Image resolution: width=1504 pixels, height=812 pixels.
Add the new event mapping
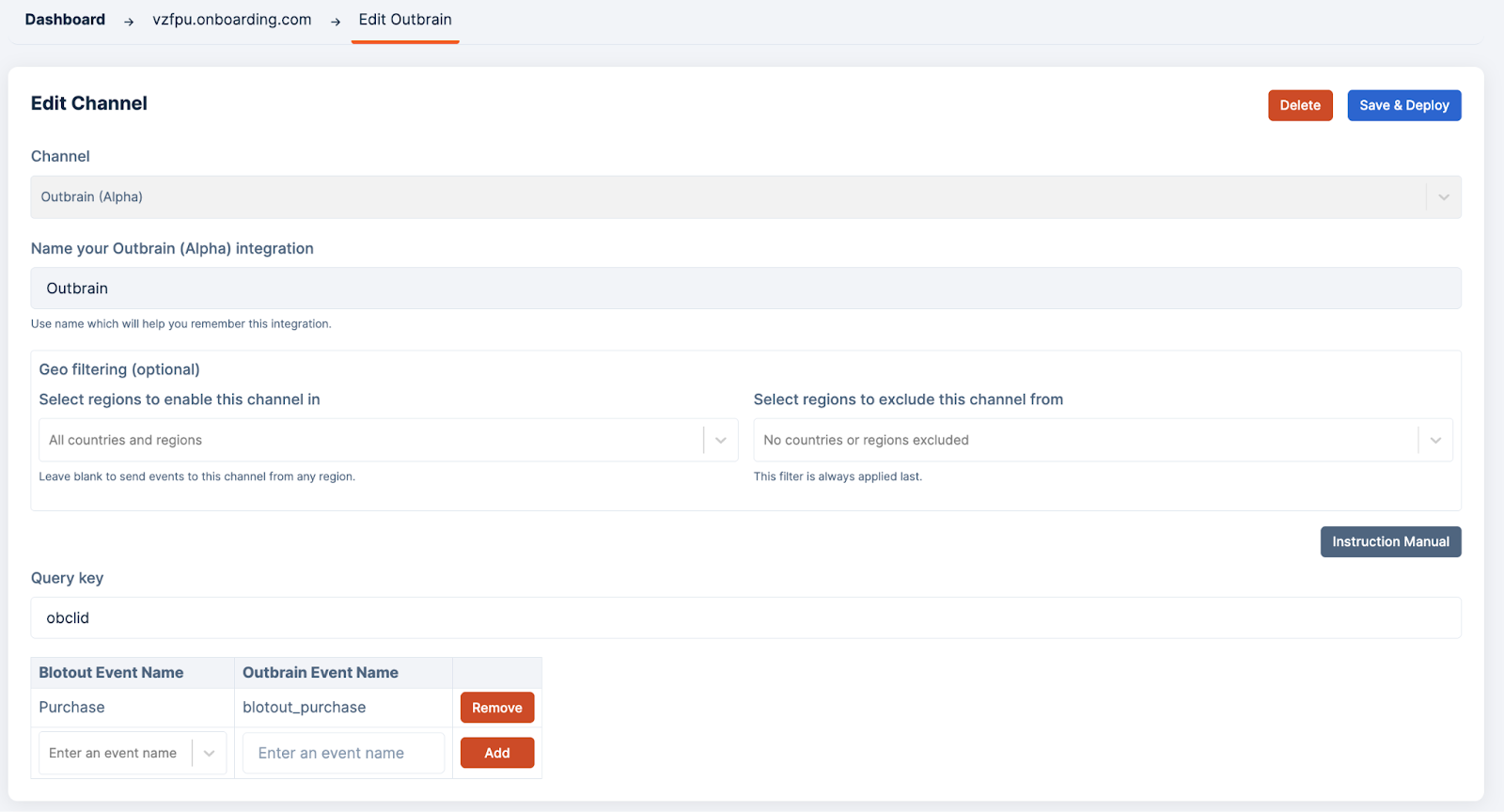[496, 753]
